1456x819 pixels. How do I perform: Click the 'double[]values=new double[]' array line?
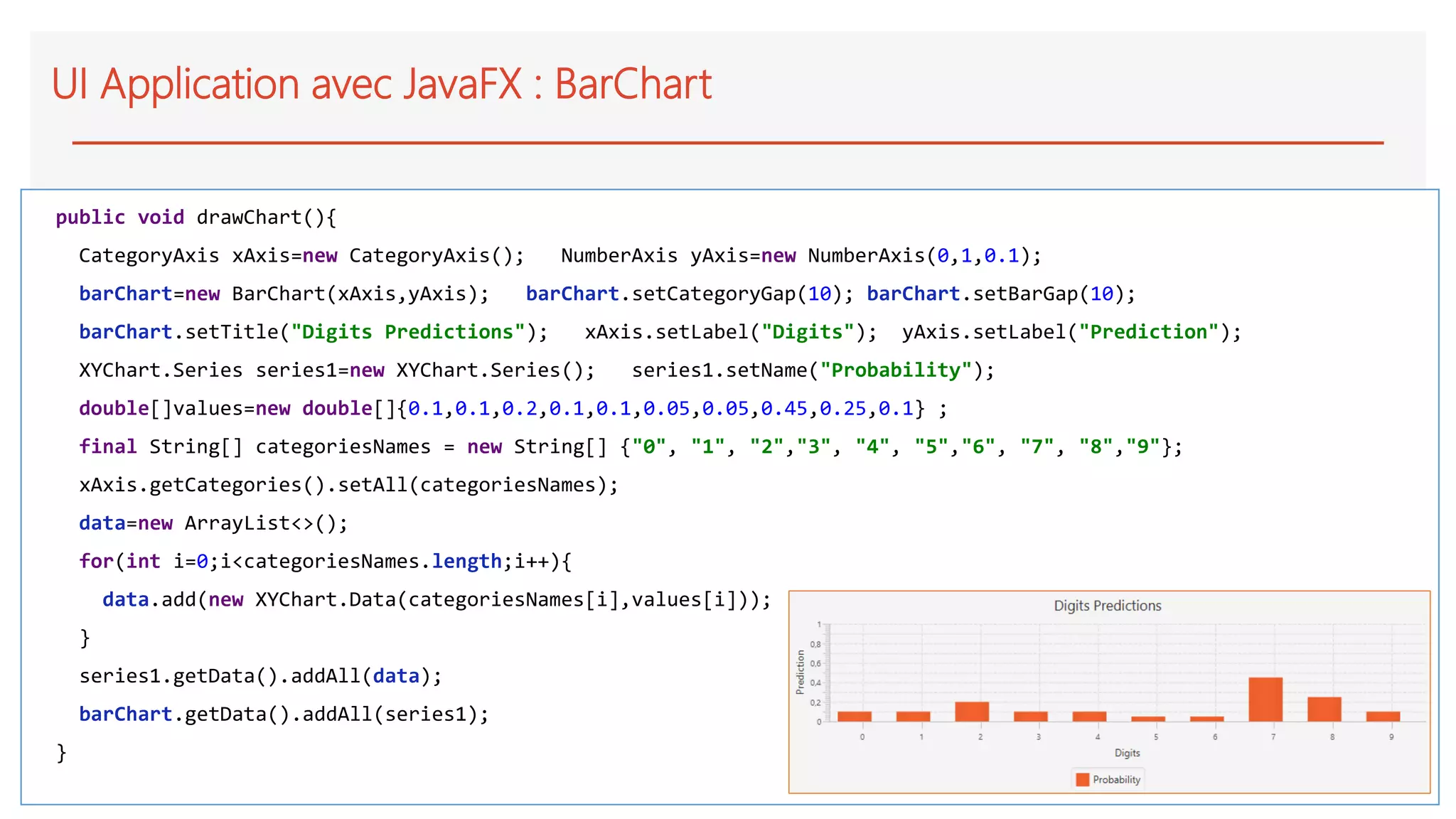coord(513,409)
